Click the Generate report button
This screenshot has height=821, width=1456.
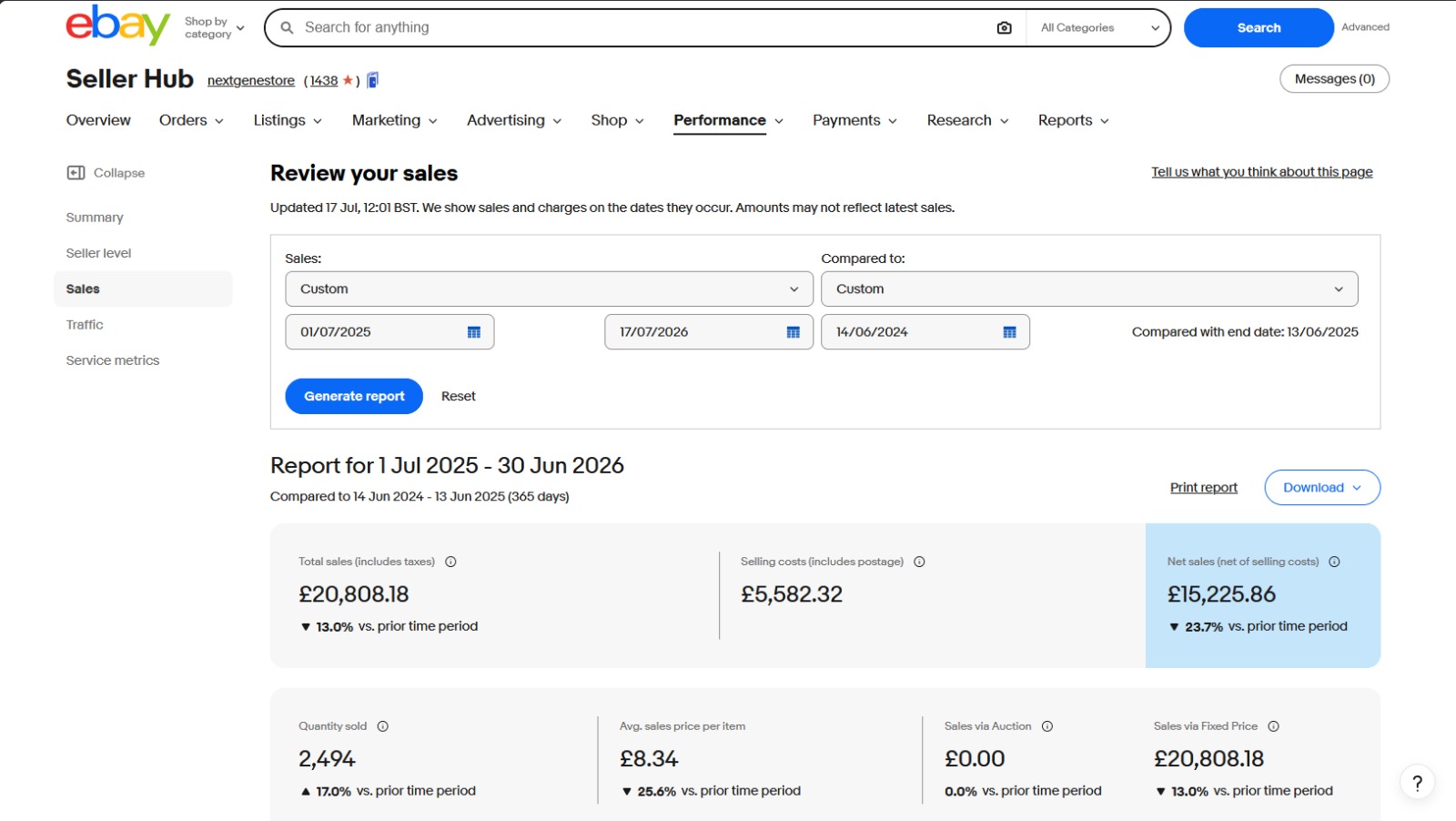(x=354, y=397)
